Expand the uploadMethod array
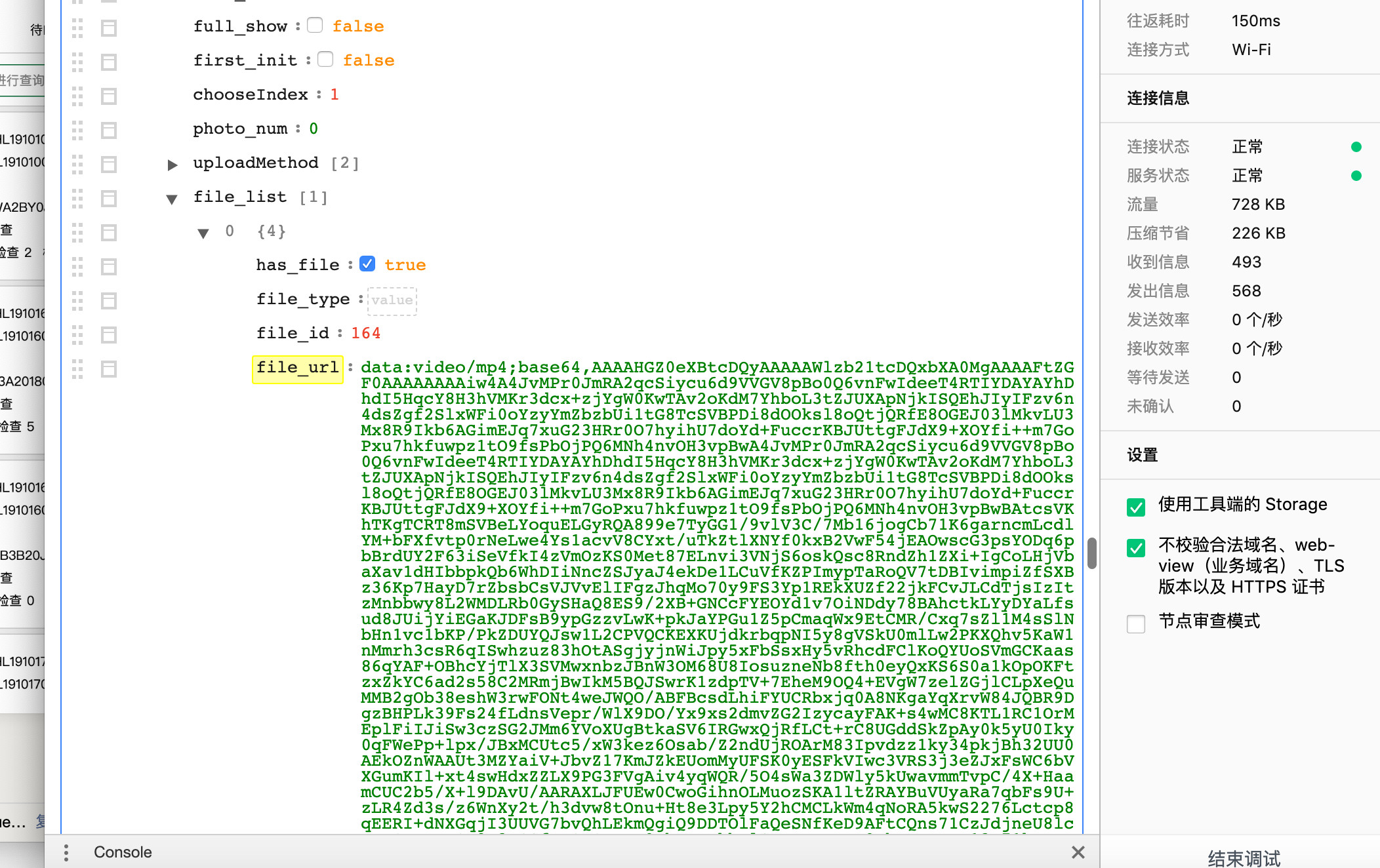This screenshot has width=1380, height=868. pyautogui.click(x=172, y=165)
